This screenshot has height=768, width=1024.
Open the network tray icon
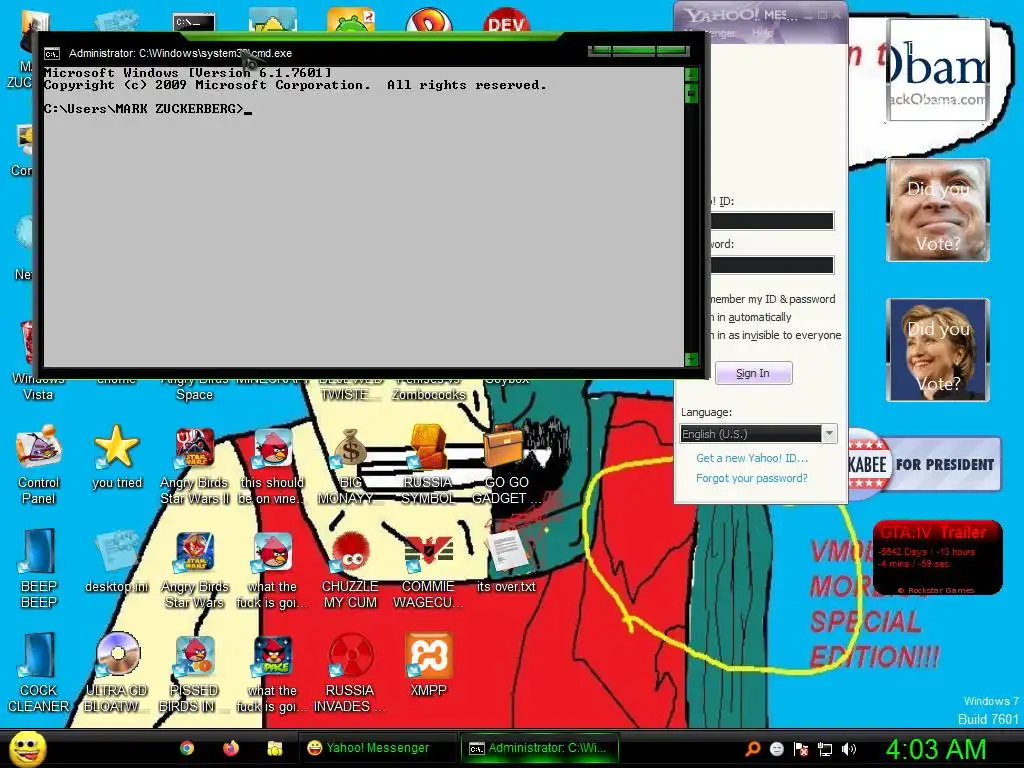(825, 749)
